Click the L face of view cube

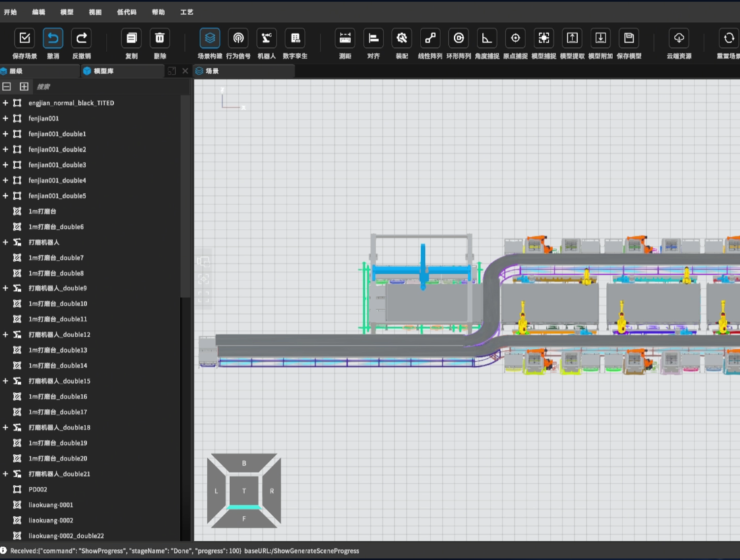pos(216,491)
